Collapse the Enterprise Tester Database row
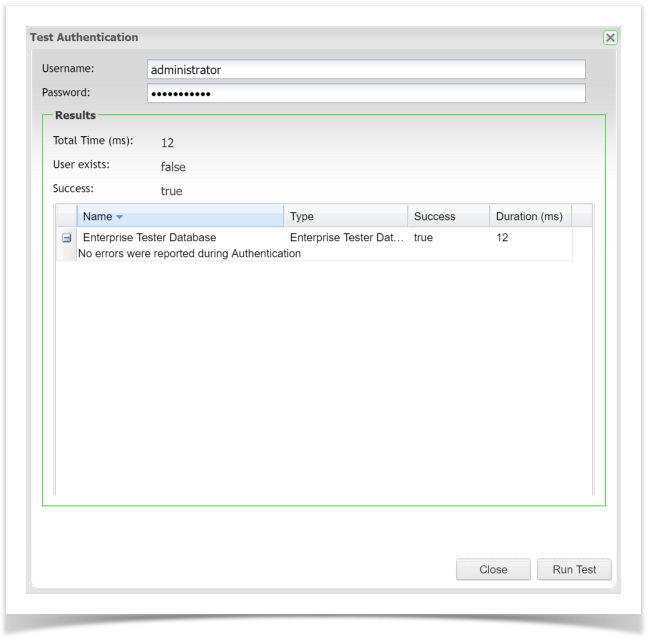This screenshot has height=643, width=655. (x=66, y=238)
